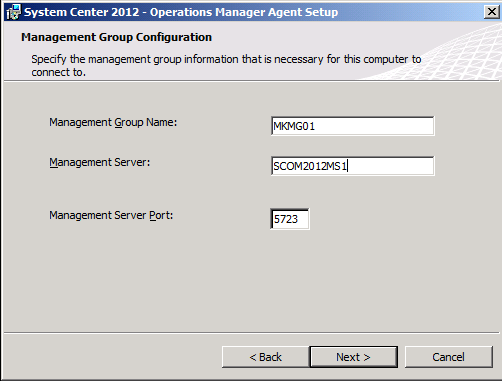Click the title bar text of the wizard
Image resolution: width=502 pixels, height=381 pixels.
coord(181,12)
